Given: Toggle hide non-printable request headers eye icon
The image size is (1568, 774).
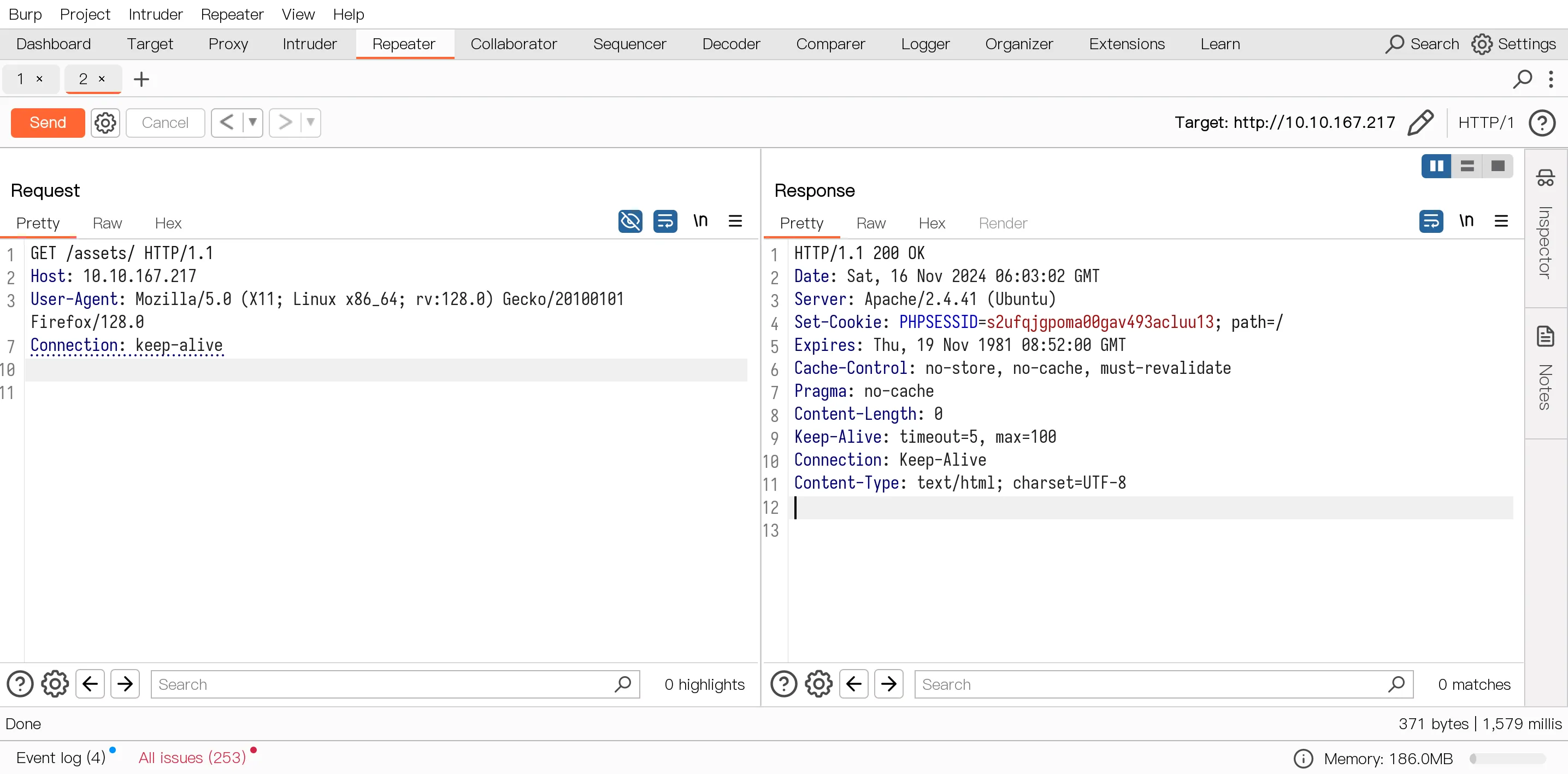Looking at the screenshot, I should [x=630, y=221].
